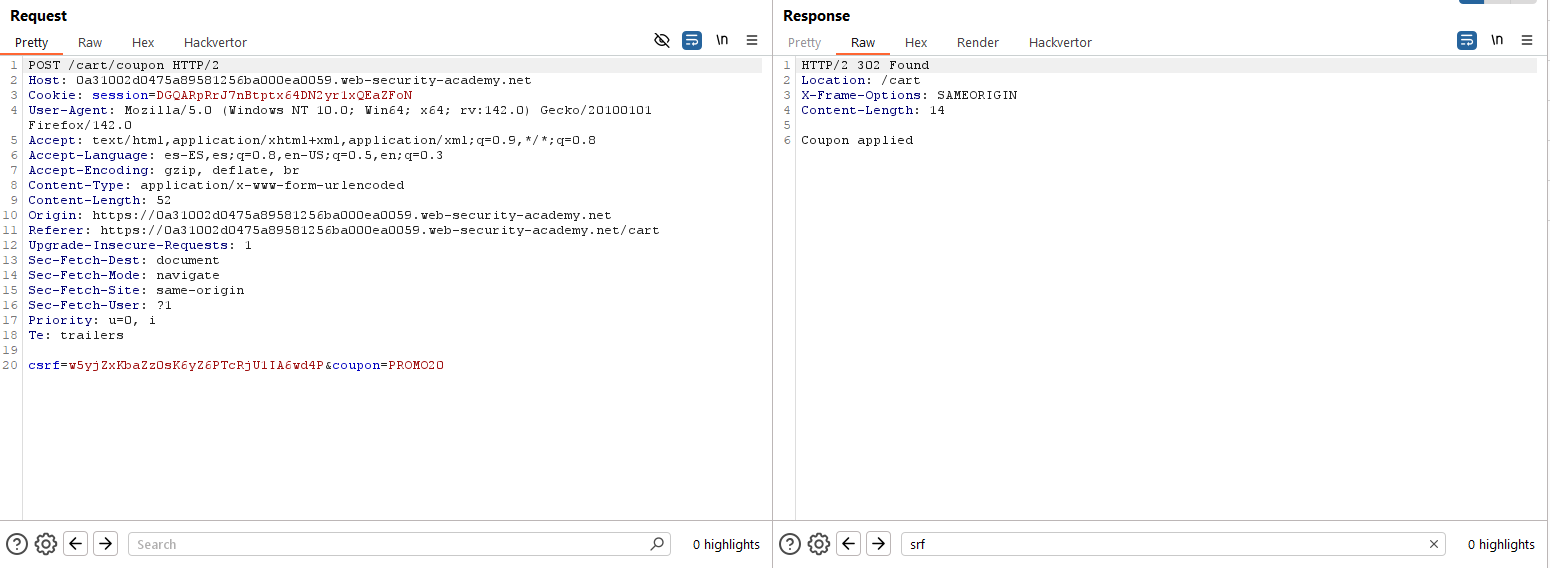Go to next match in Request search
The image size is (1550, 568).
click(105, 544)
